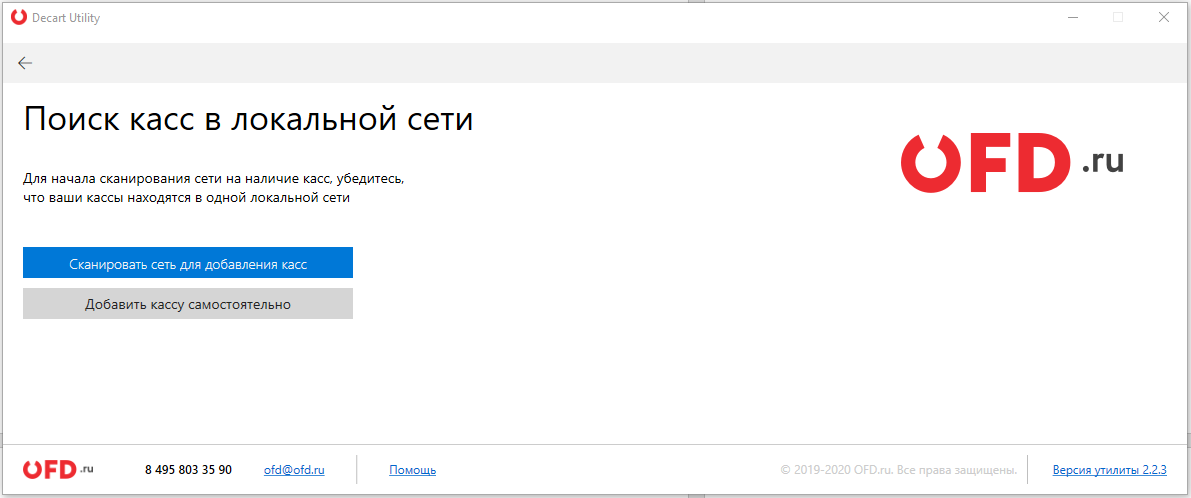Click the copyright 2019-2020 OFD.ru text
1191x498 pixels.
click(x=899, y=470)
